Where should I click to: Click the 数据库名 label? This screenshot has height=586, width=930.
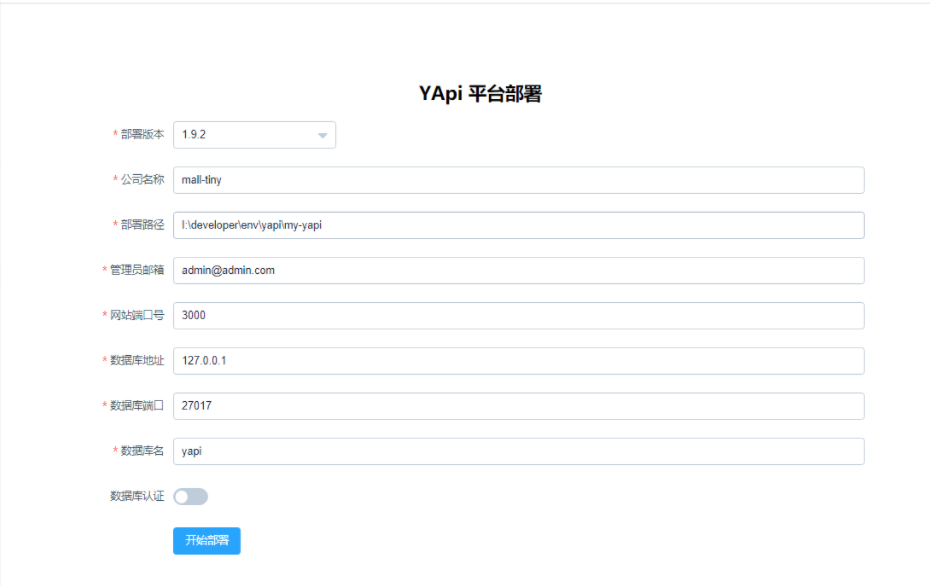pos(142,451)
